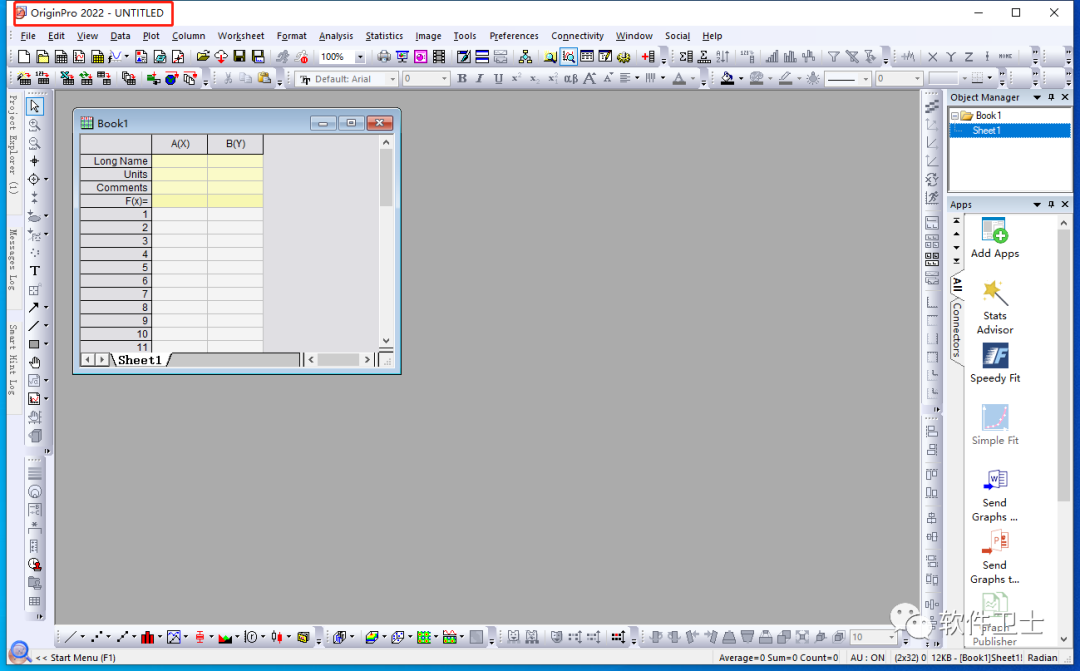Open the zoom 100% dropdown
The image size is (1080, 671).
360,56
